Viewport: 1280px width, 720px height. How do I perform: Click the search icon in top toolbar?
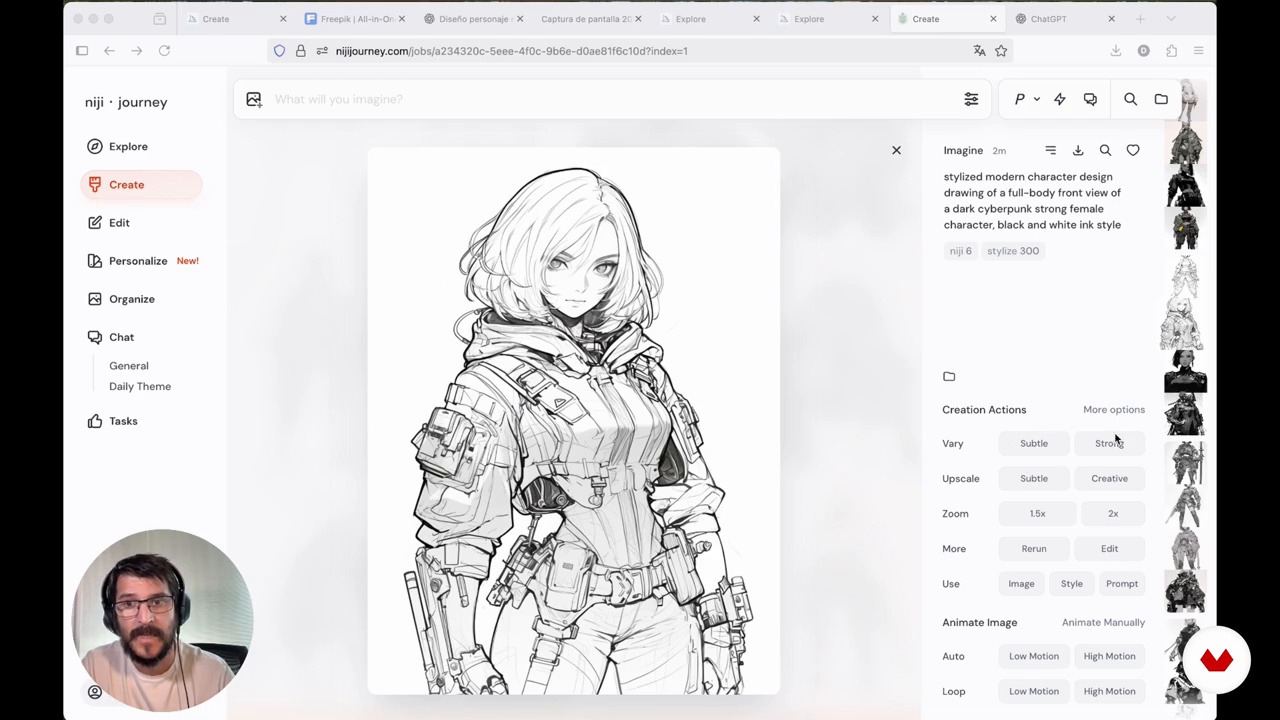point(1130,99)
